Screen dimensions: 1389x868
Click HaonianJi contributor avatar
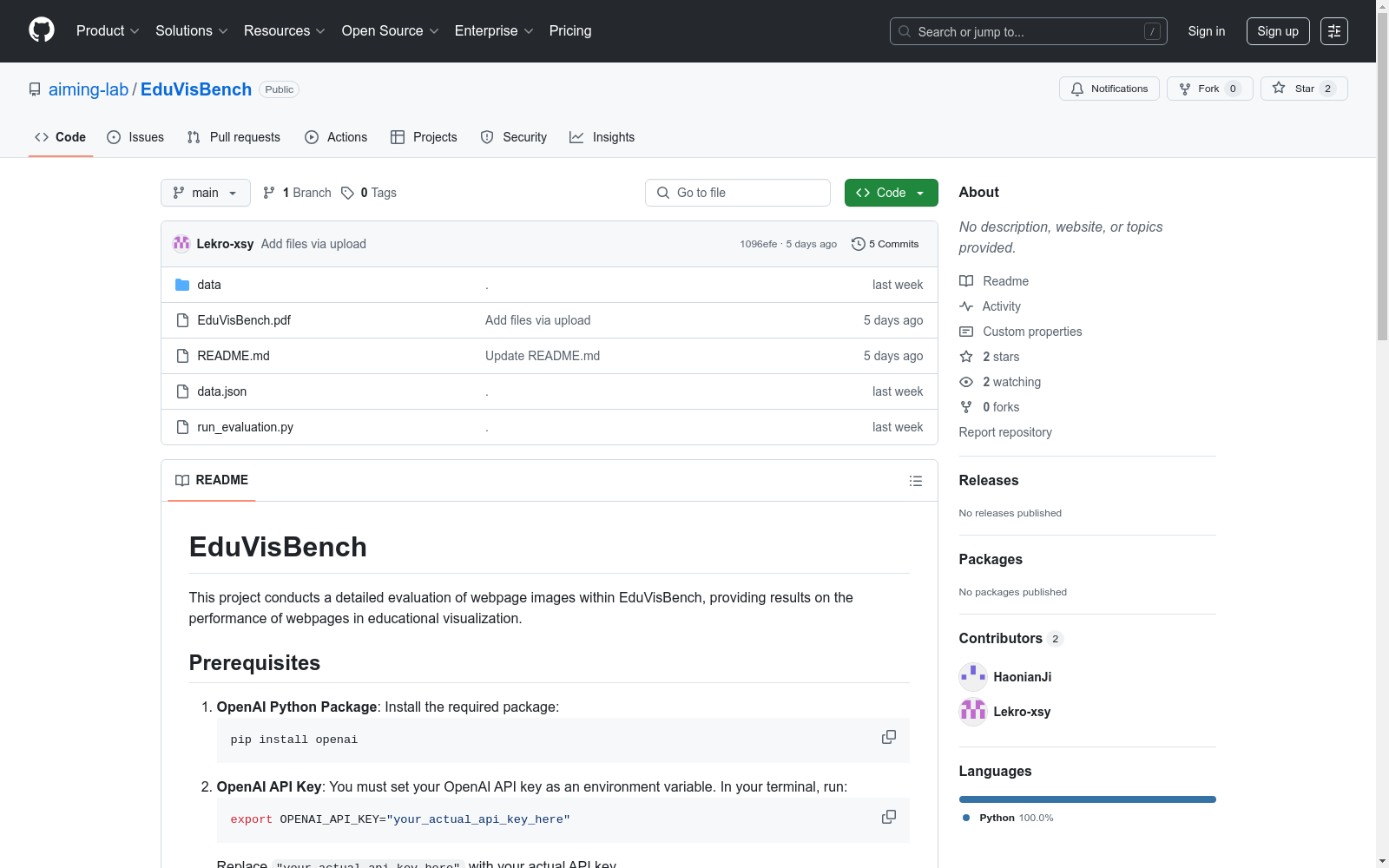click(973, 677)
